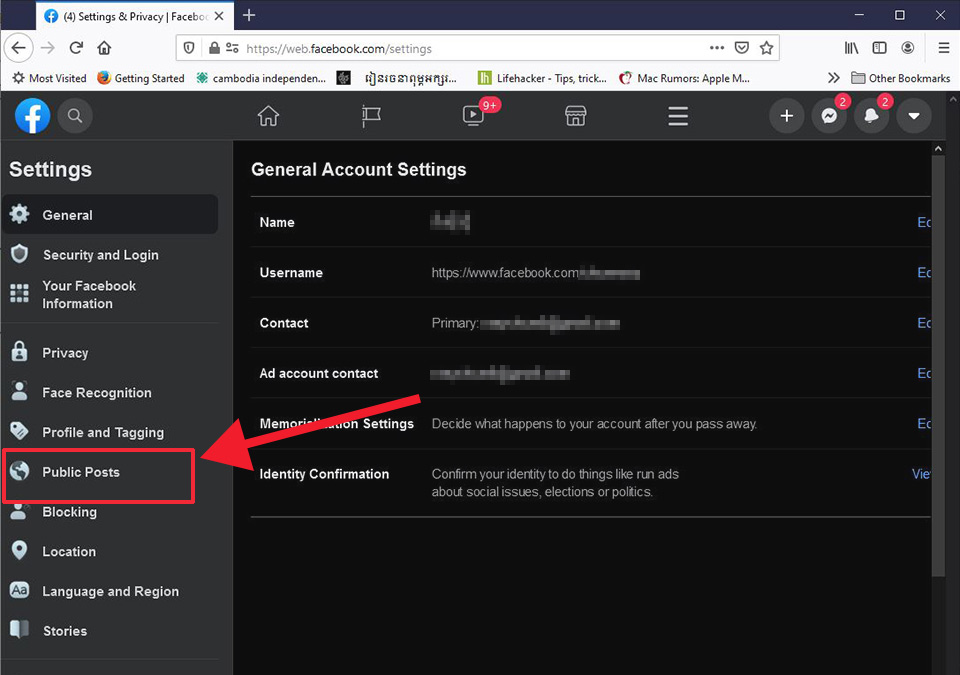Screen dimensions: 960x675
Task: Click the settings panel vertical scrollbar
Action: coord(938,365)
